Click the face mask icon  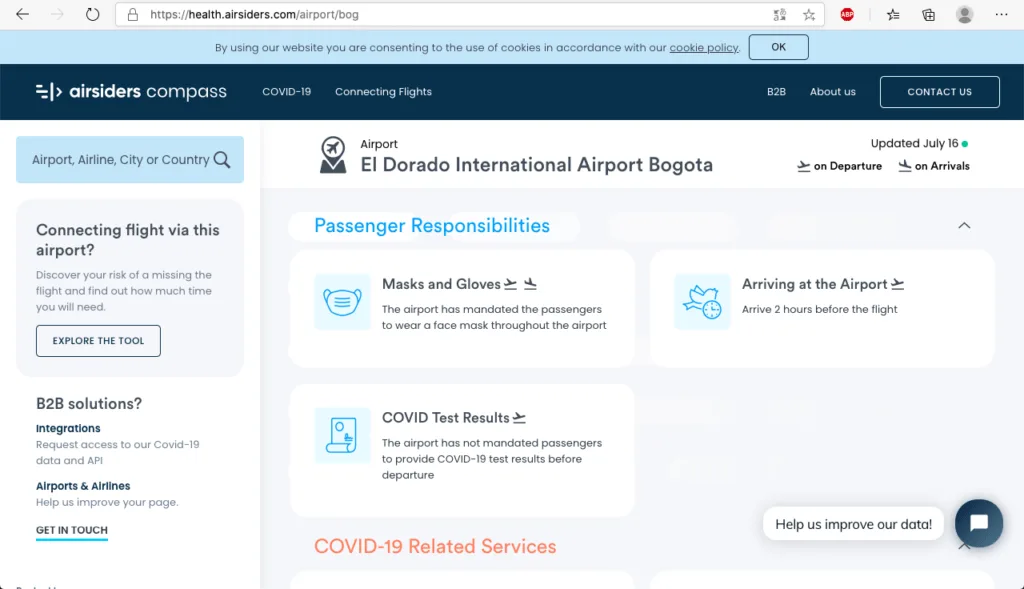pos(342,302)
